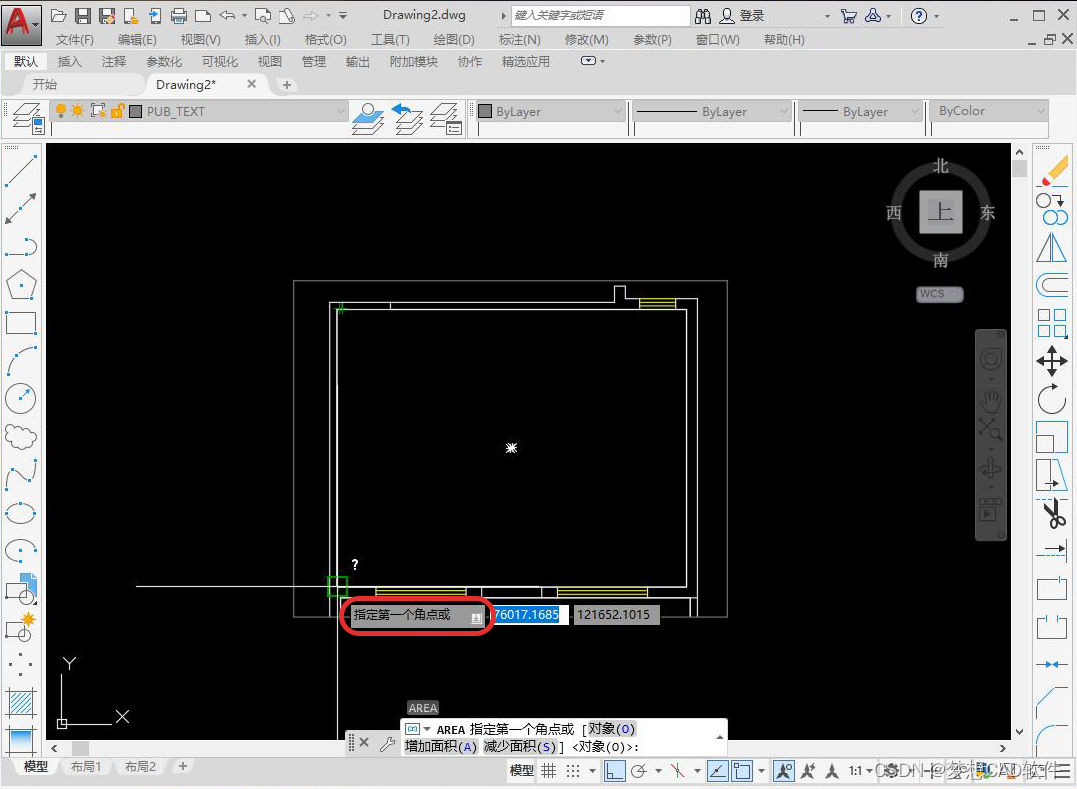Image resolution: width=1077 pixels, height=789 pixels.
Task: Toggle grid display on status bar
Action: 548,770
